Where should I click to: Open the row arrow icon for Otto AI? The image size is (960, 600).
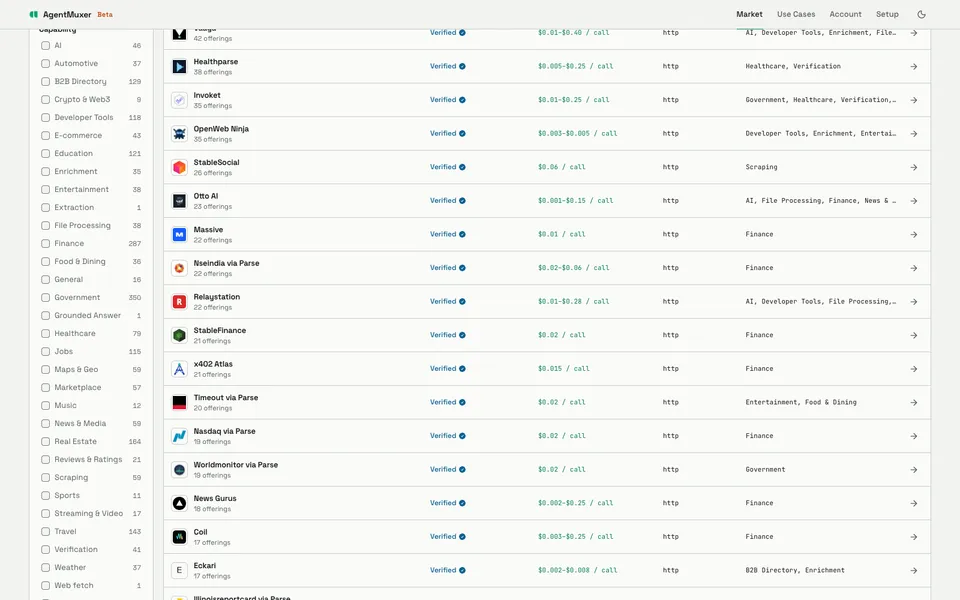click(913, 201)
